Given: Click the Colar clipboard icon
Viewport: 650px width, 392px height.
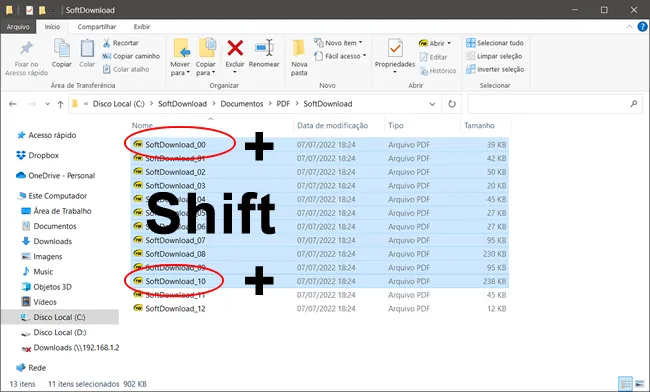Looking at the screenshot, I should pyautogui.click(x=87, y=49).
